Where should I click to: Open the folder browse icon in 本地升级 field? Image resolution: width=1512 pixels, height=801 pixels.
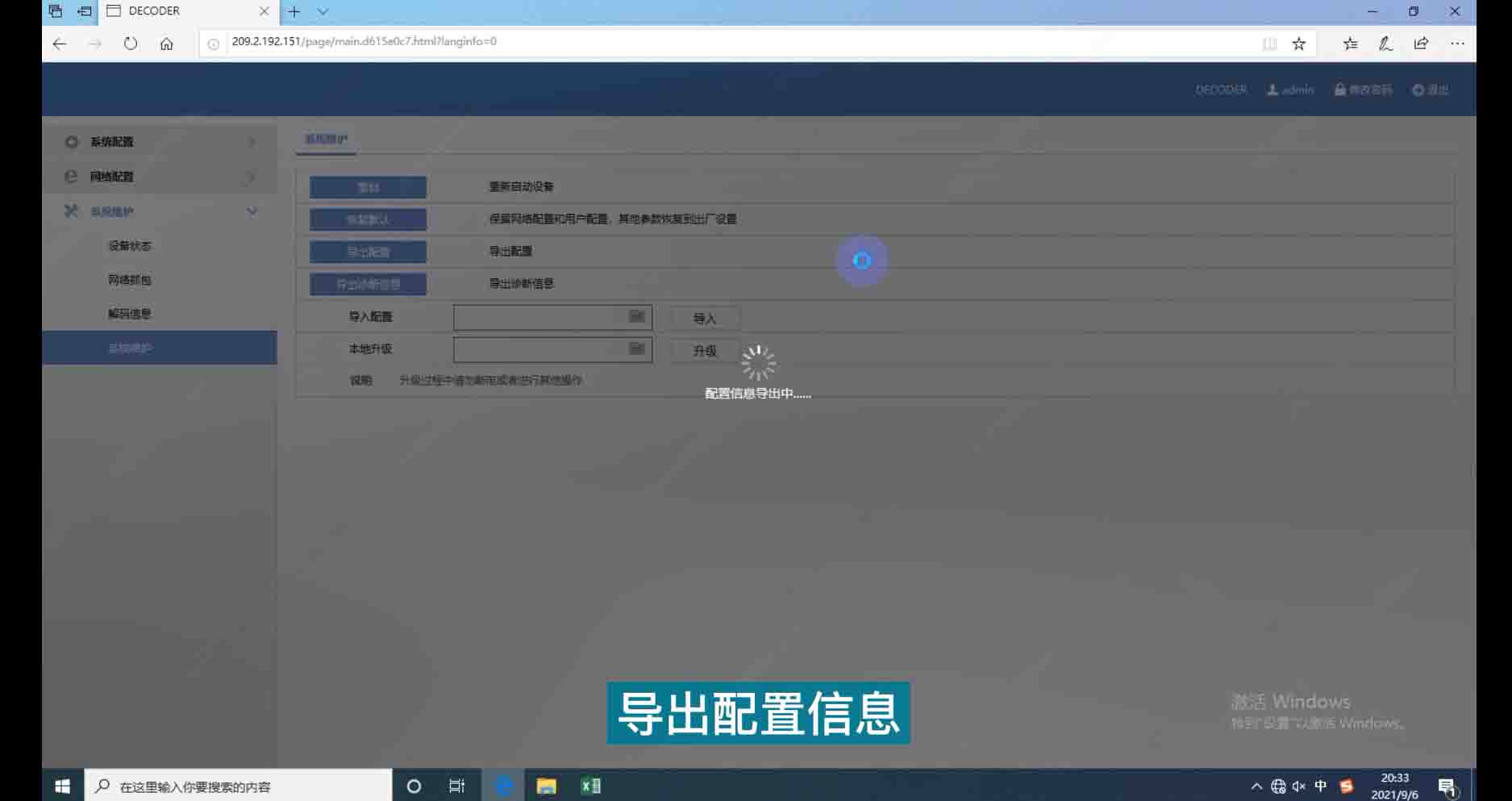coord(637,348)
